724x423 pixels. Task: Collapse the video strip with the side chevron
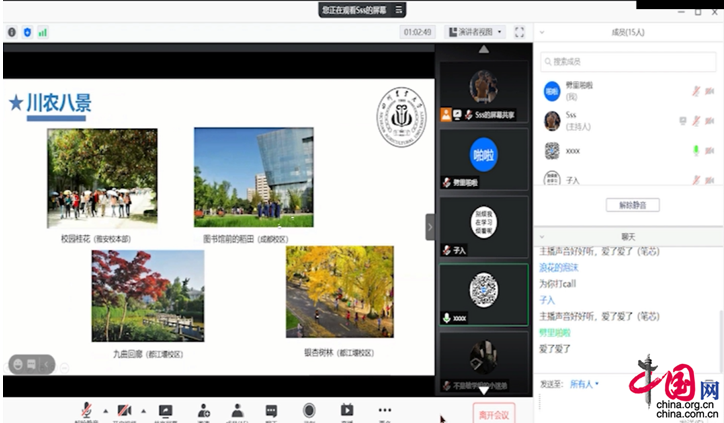pyautogui.click(x=430, y=226)
